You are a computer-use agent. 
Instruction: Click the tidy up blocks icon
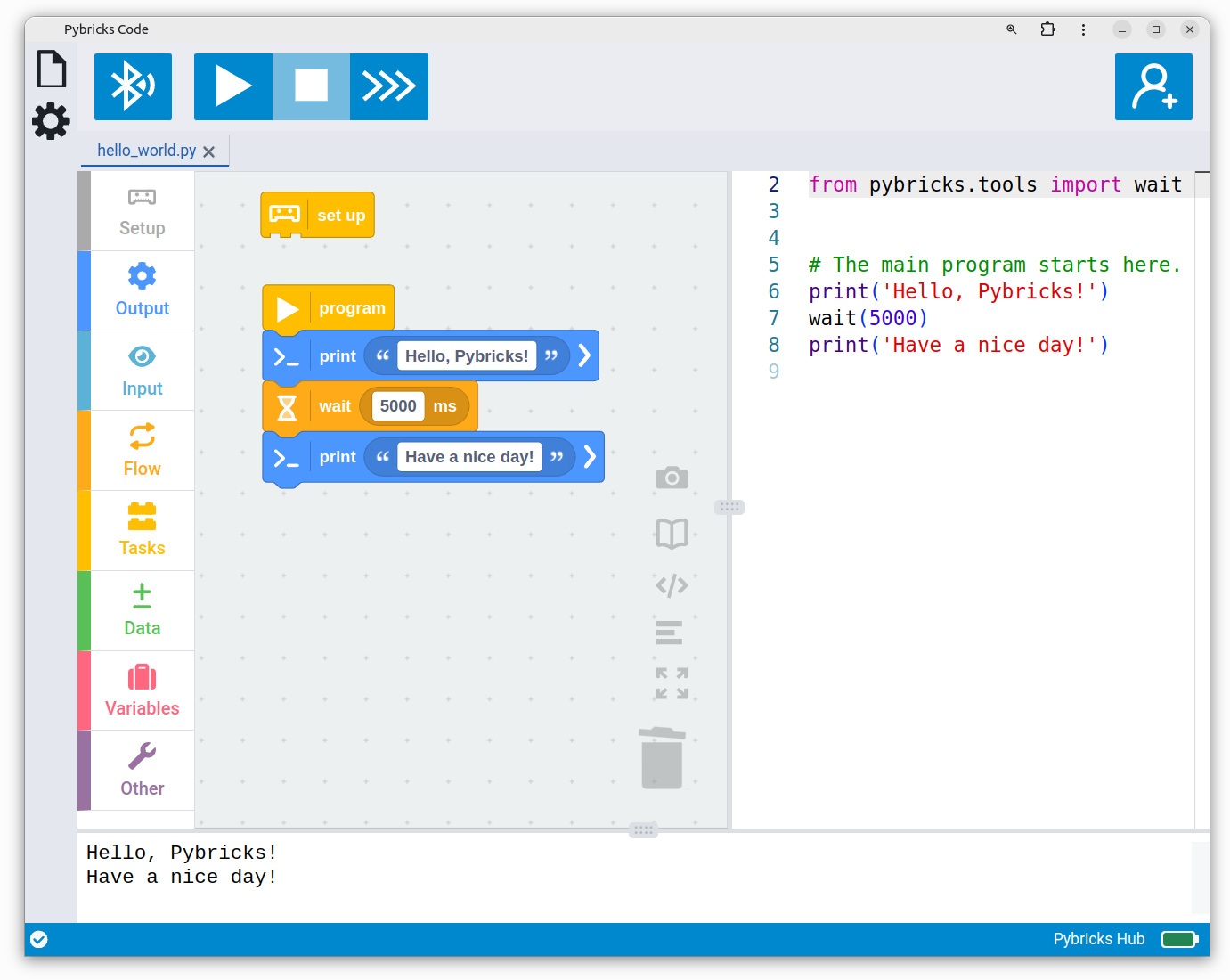(669, 633)
